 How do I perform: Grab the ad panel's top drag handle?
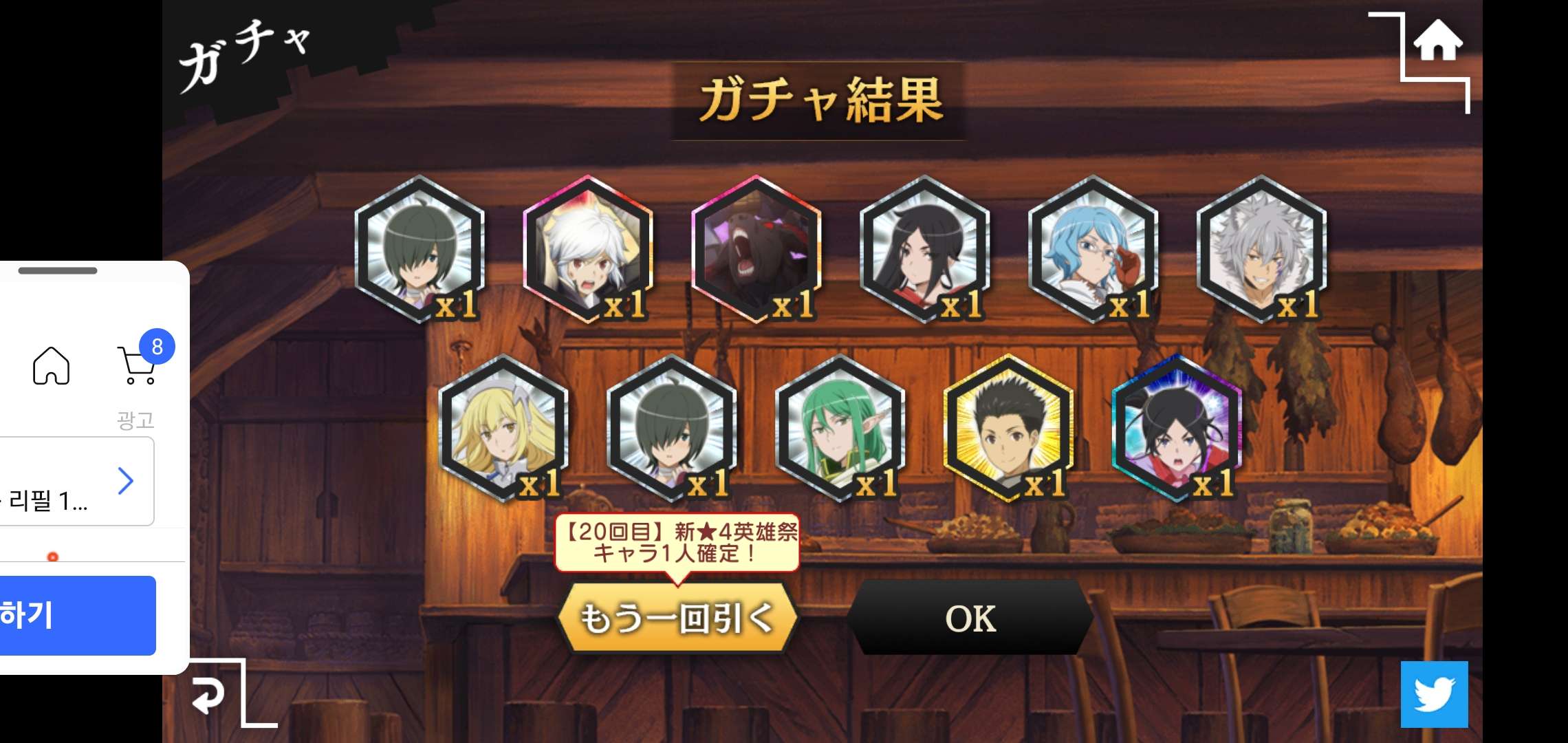[58, 270]
